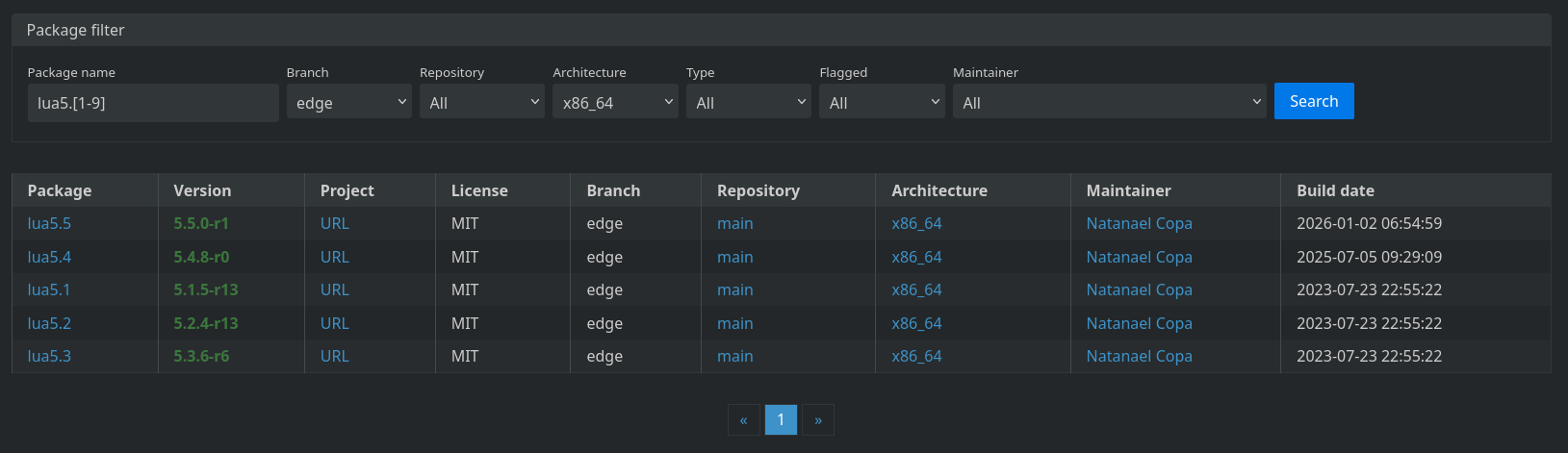
Task: Click version 5.5.0-r1 link
Action: tap(201, 223)
